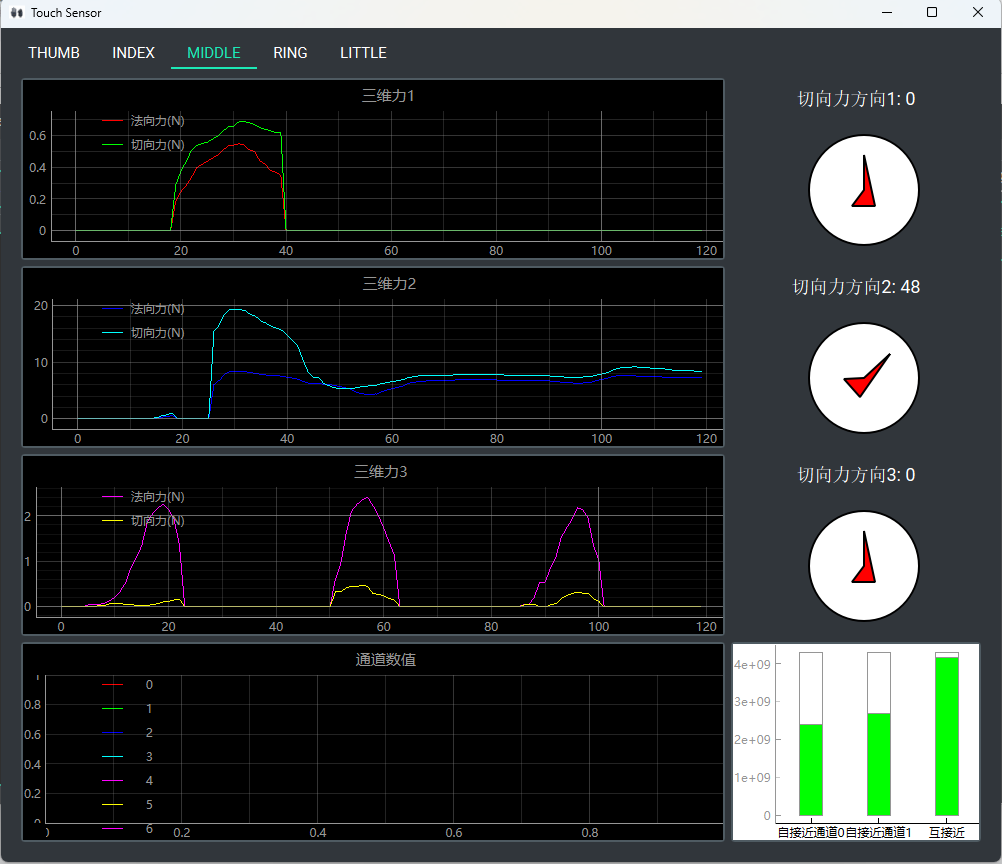This screenshot has width=1002, height=864.
Task: Click channel 3 cyan legend entry in 通道数值
Action: point(148,757)
